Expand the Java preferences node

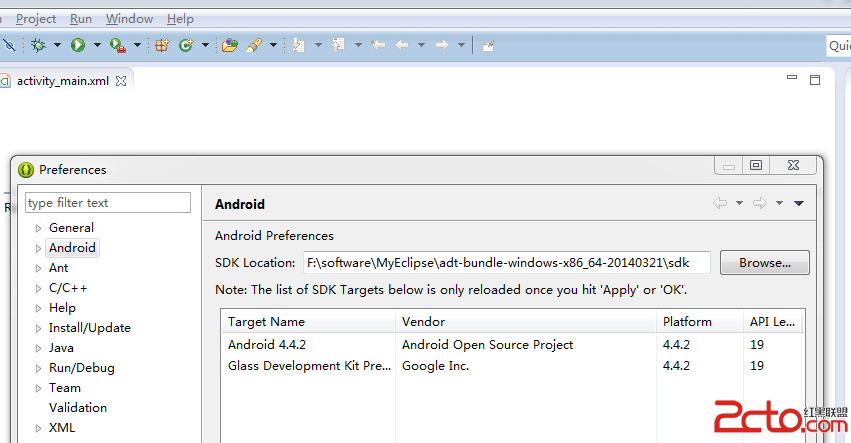click(38, 349)
